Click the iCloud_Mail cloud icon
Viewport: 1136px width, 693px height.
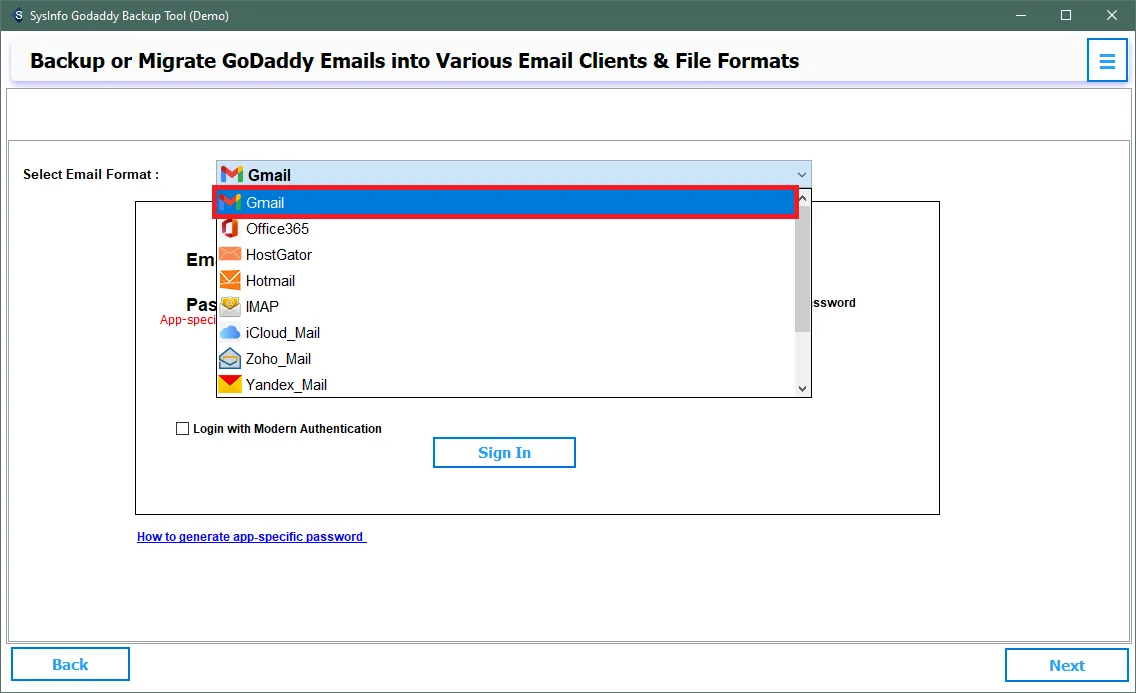(x=230, y=332)
